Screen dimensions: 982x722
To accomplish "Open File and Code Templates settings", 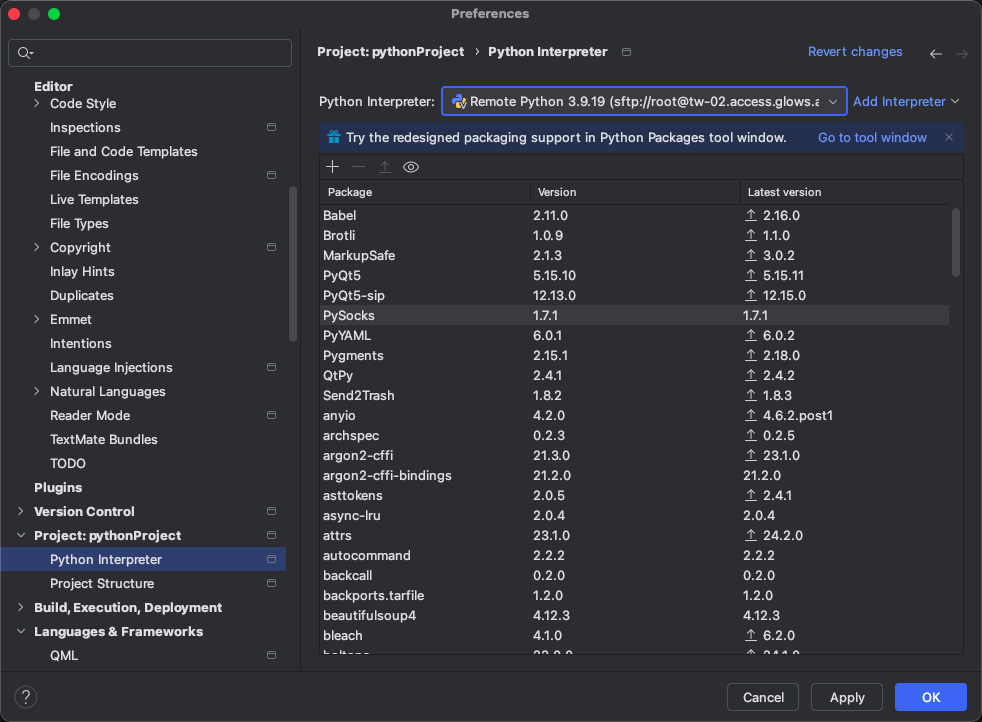I will pos(123,152).
